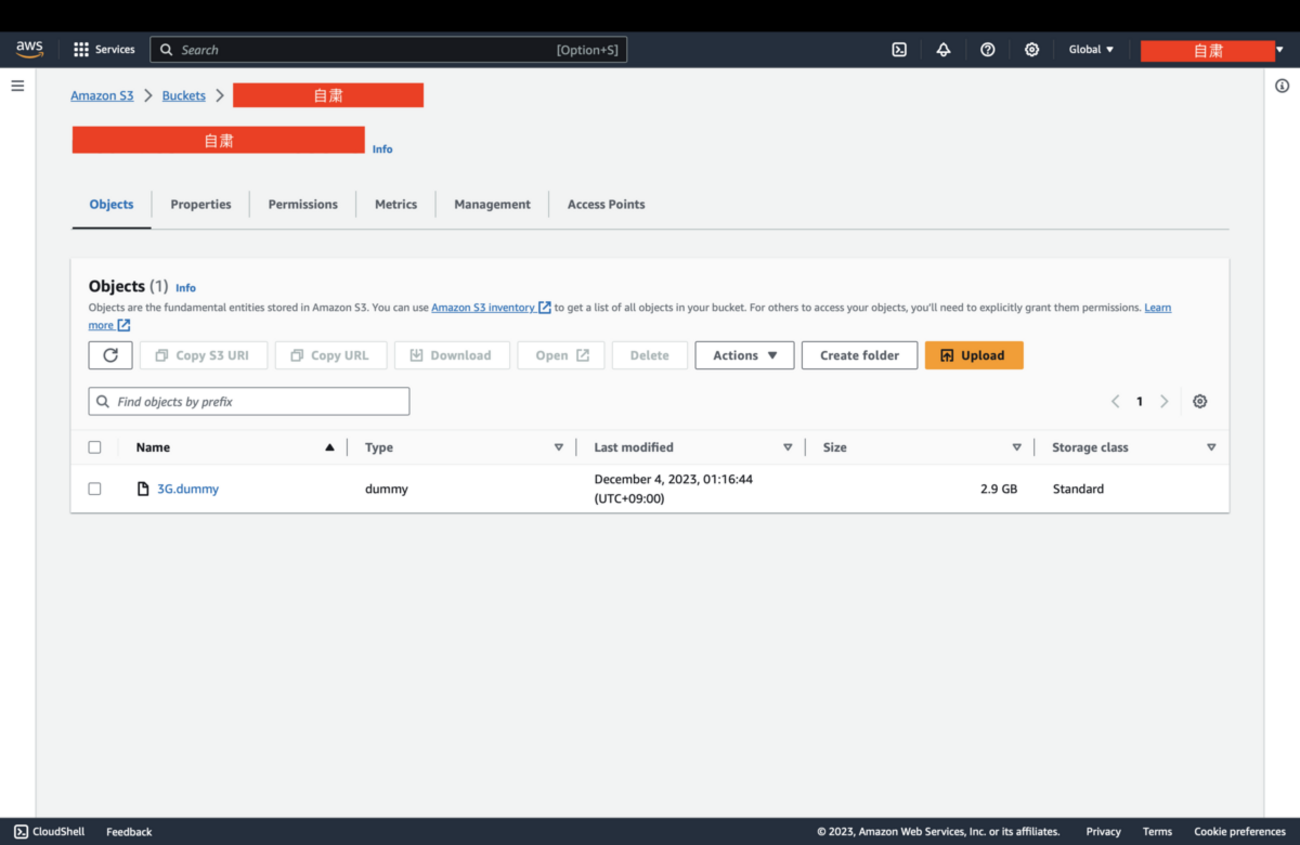The width and height of the screenshot is (1300, 845).
Task: Open the support help question-mark icon
Action: (987, 49)
